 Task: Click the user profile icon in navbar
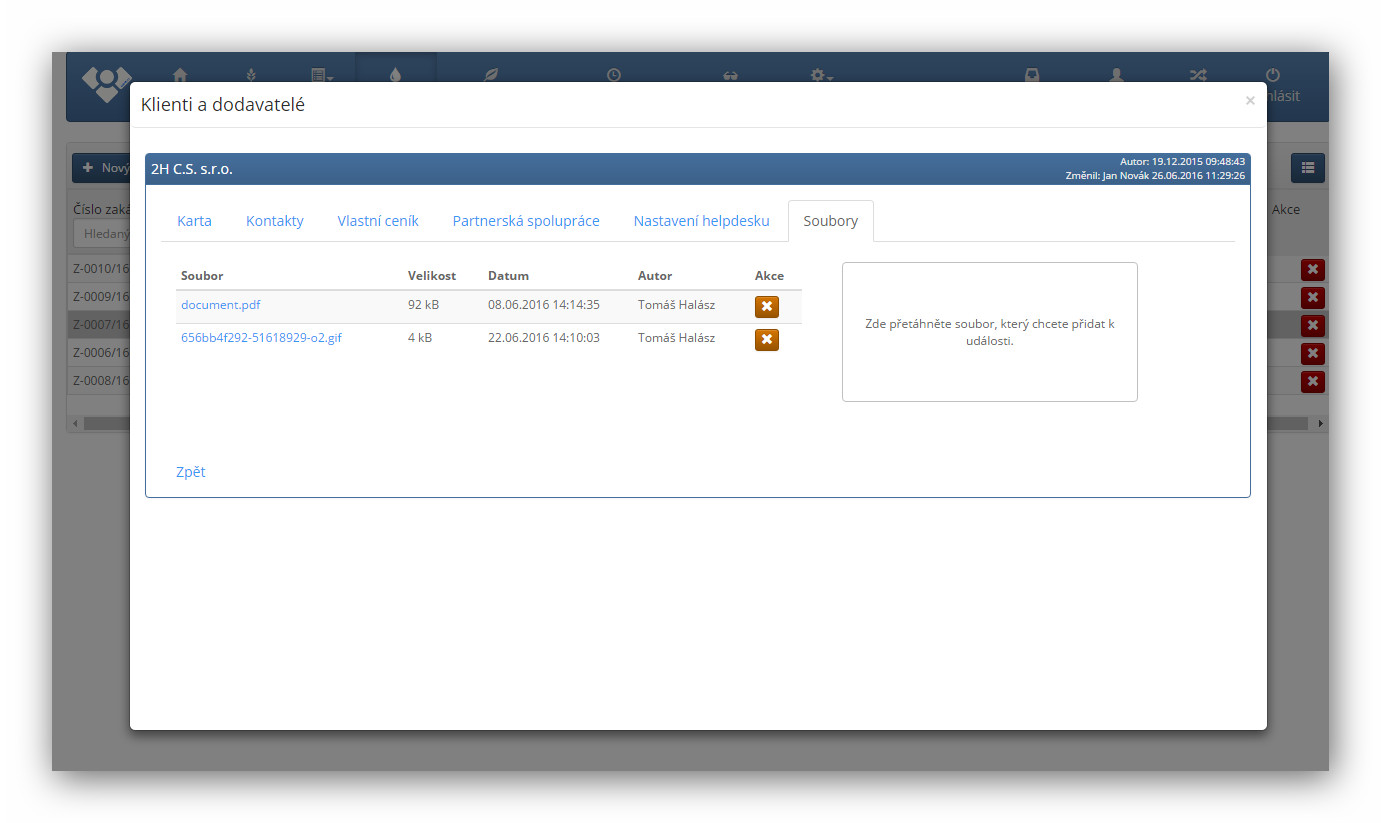point(1116,75)
